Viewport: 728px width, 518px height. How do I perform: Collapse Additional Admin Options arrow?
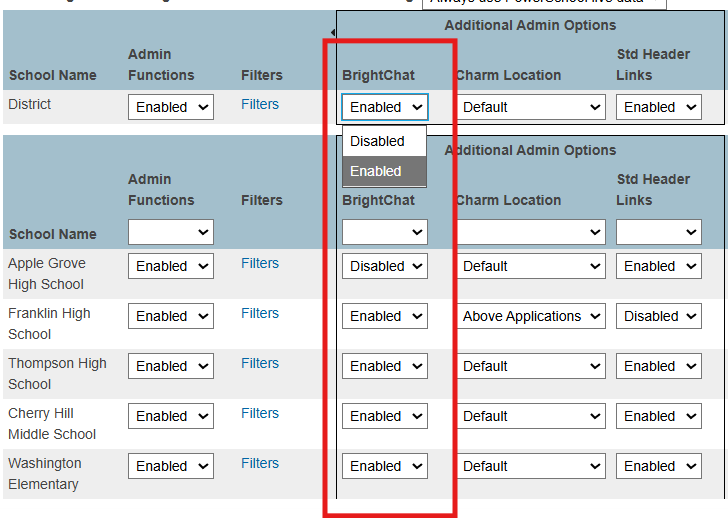(x=333, y=32)
